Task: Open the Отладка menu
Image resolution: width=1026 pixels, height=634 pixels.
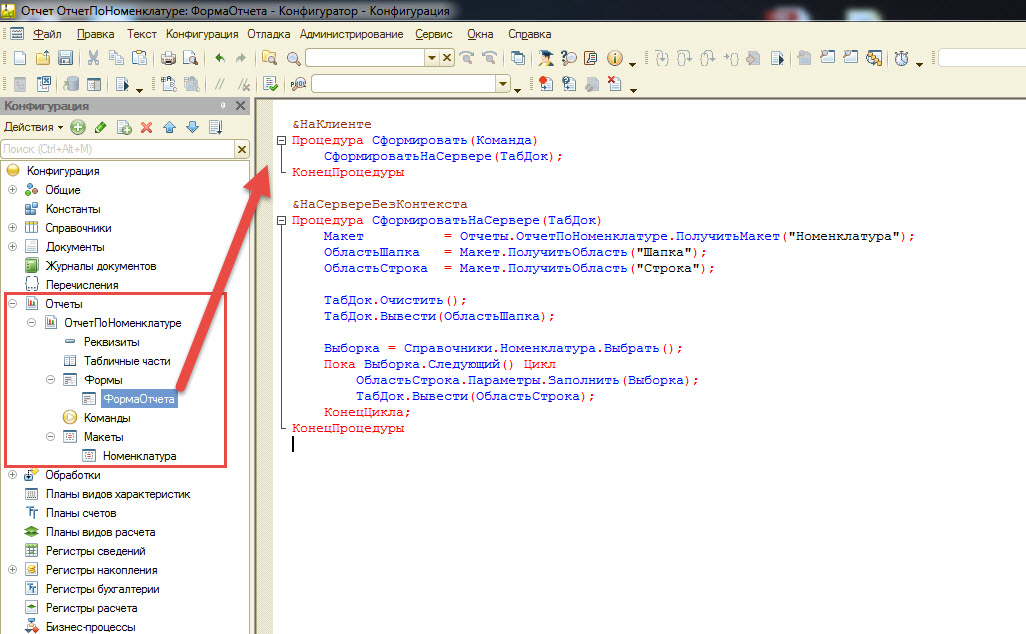Action: click(x=268, y=34)
